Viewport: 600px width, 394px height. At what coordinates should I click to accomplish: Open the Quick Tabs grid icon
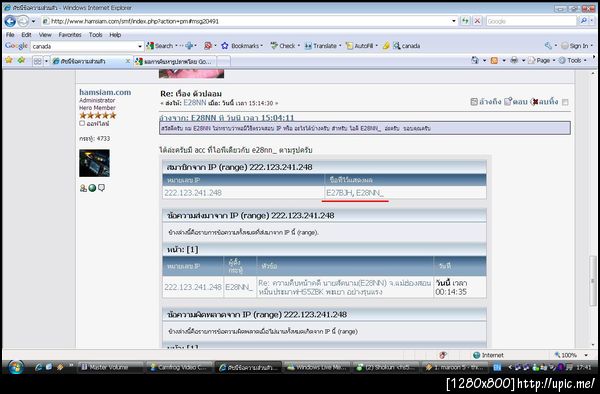click(37, 61)
